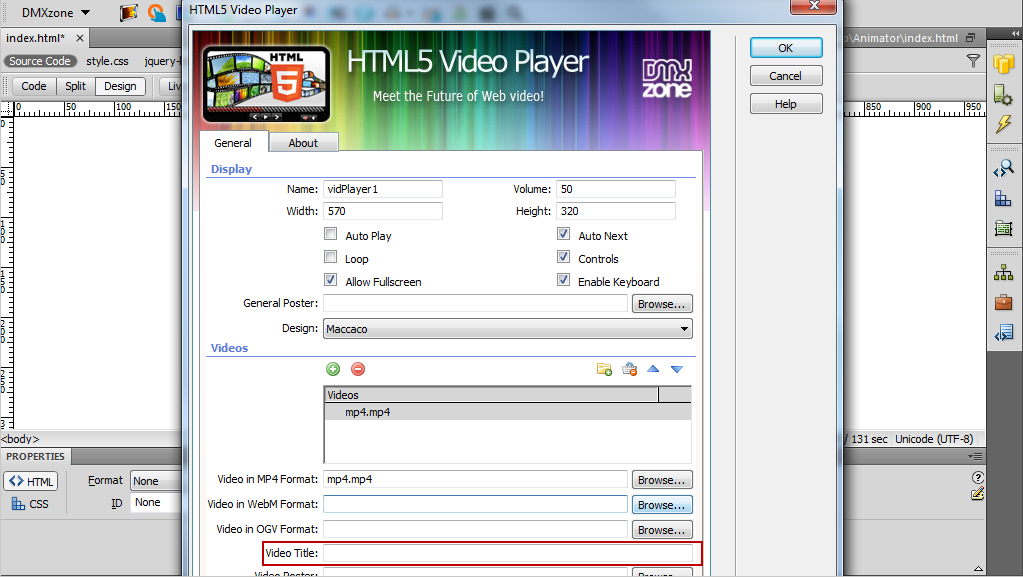Screen dimensions: 1023x577
Task: Switch to Design view
Action: (x=120, y=86)
